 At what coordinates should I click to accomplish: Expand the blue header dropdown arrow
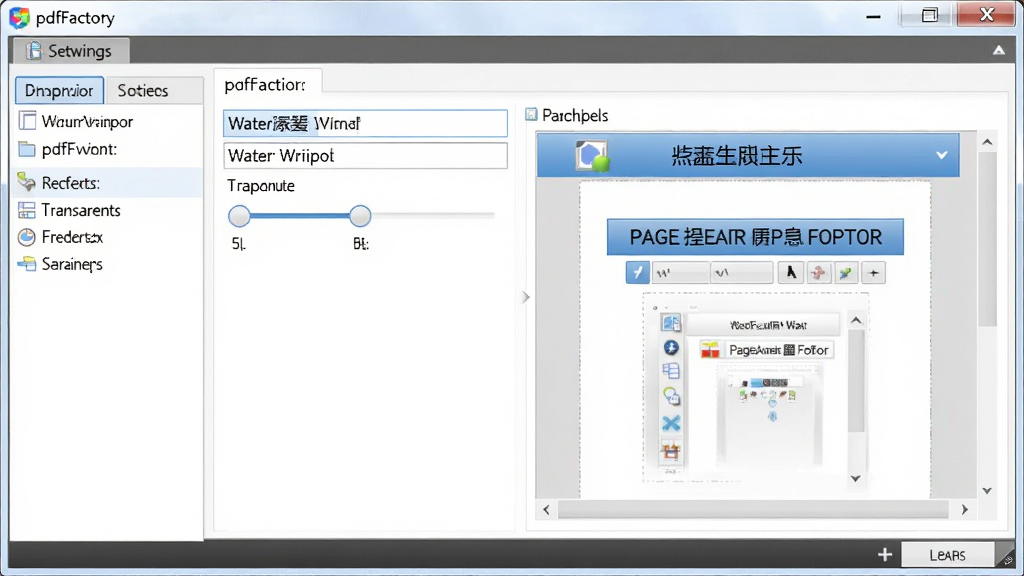(x=941, y=155)
